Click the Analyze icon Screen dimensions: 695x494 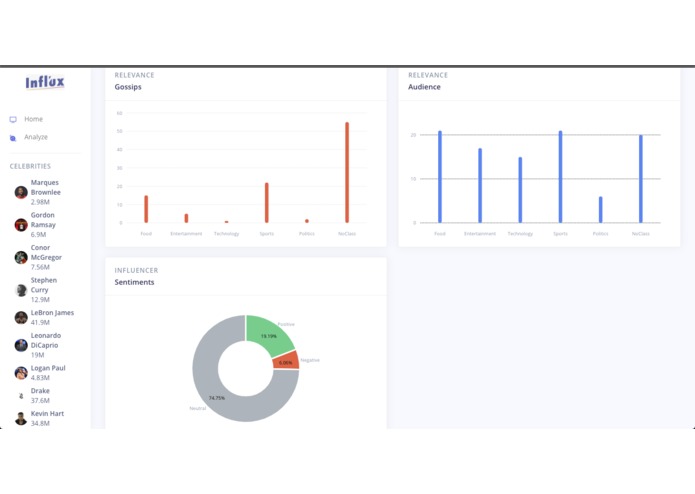(13, 138)
